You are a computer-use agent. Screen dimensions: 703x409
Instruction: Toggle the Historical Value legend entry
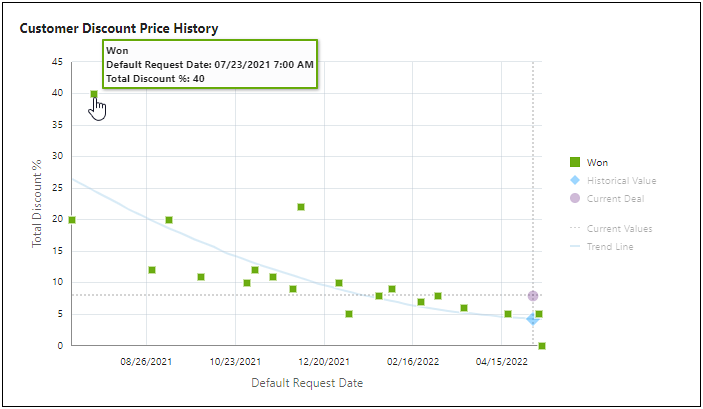click(x=613, y=180)
